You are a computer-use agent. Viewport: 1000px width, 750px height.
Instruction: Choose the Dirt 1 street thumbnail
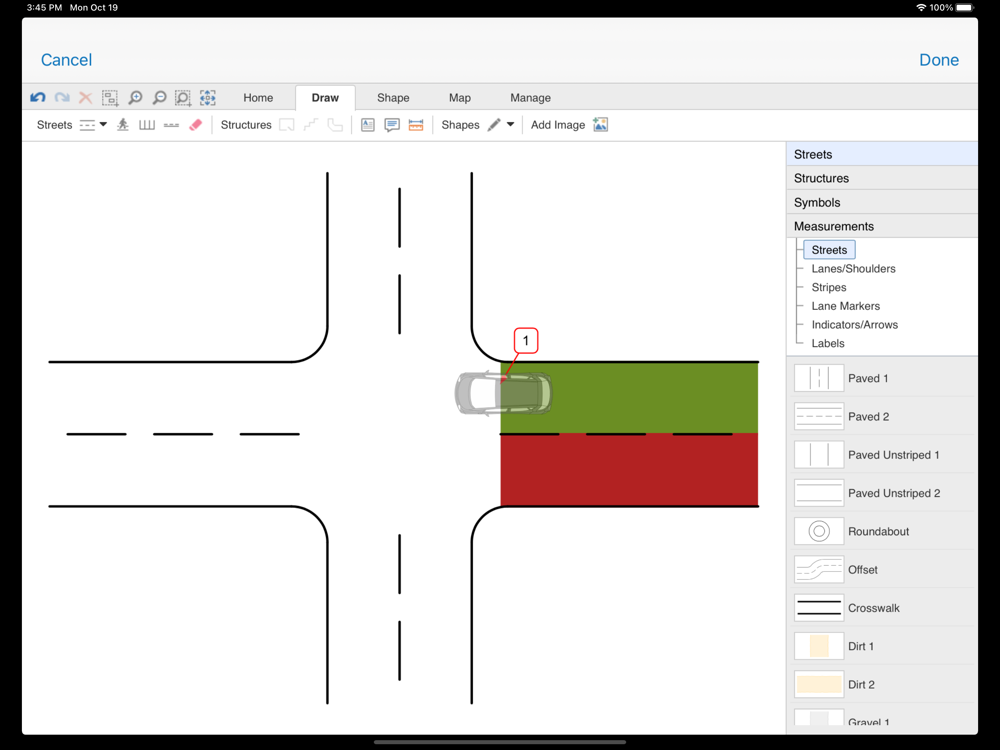(x=819, y=646)
